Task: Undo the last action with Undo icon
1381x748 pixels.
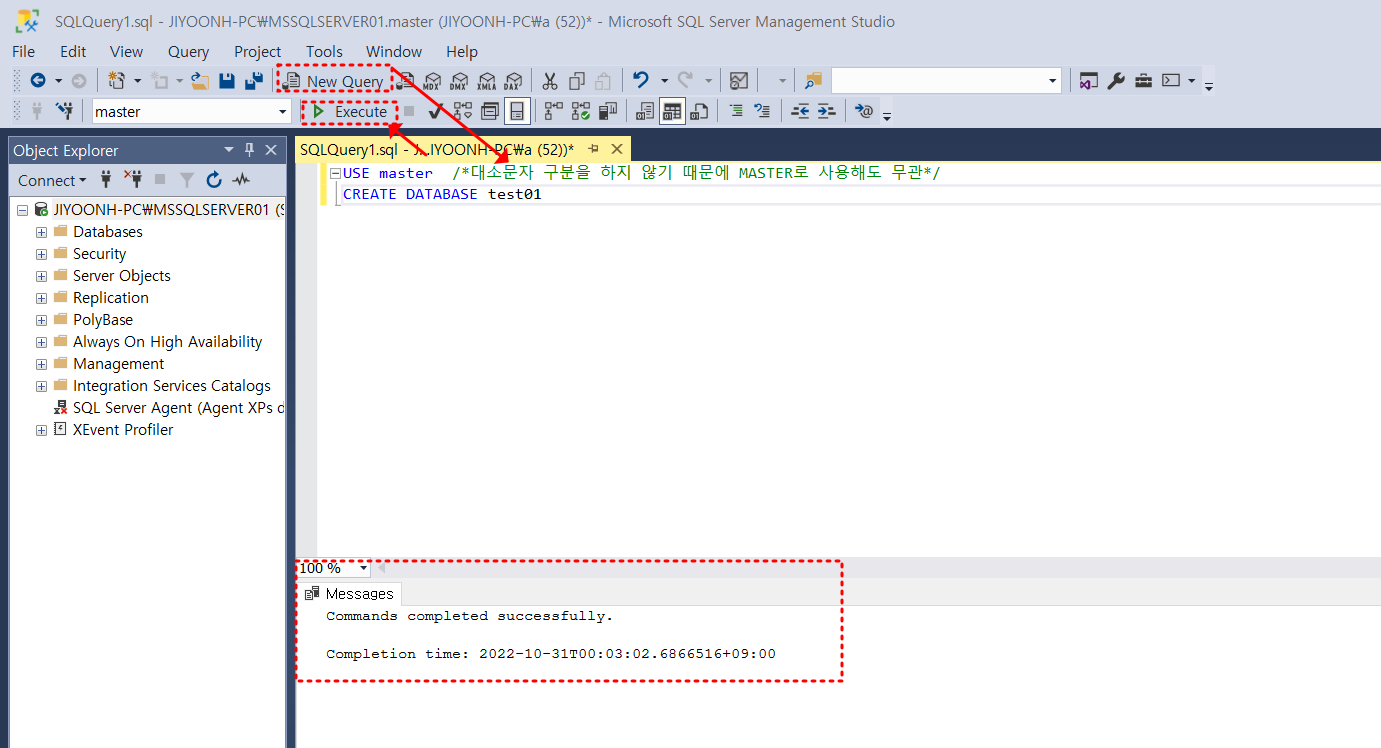Action: [x=641, y=81]
